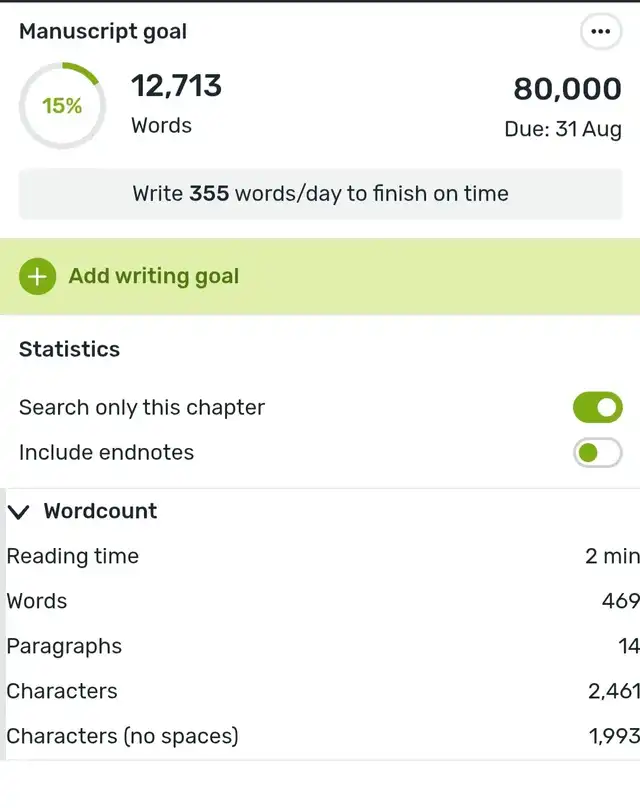This screenshot has width=640, height=808.
Task: Turn off Search only this chapter toggle
Action: click(597, 408)
